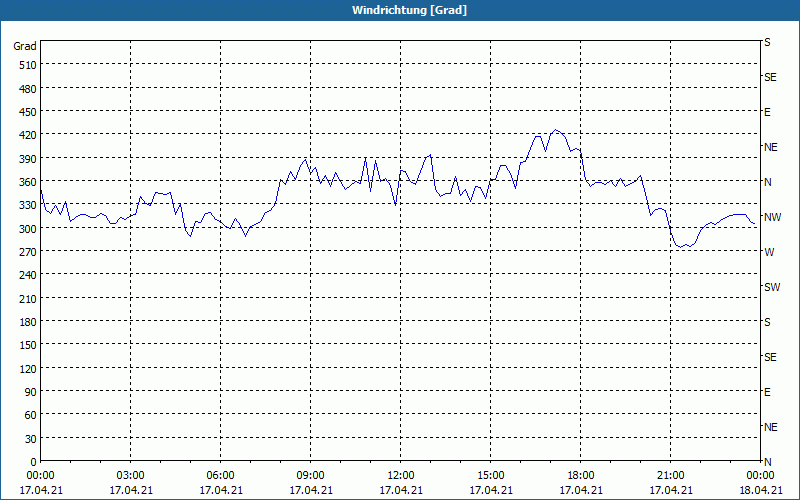This screenshot has height=500, width=800.
Task: Select the 210 y-axis value
Action: pyautogui.click(x=28, y=299)
